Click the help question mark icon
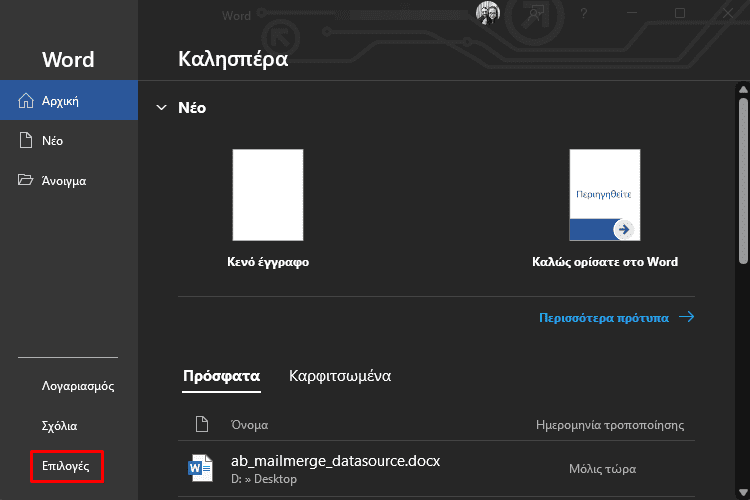750x500 pixels. tap(584, 13)
